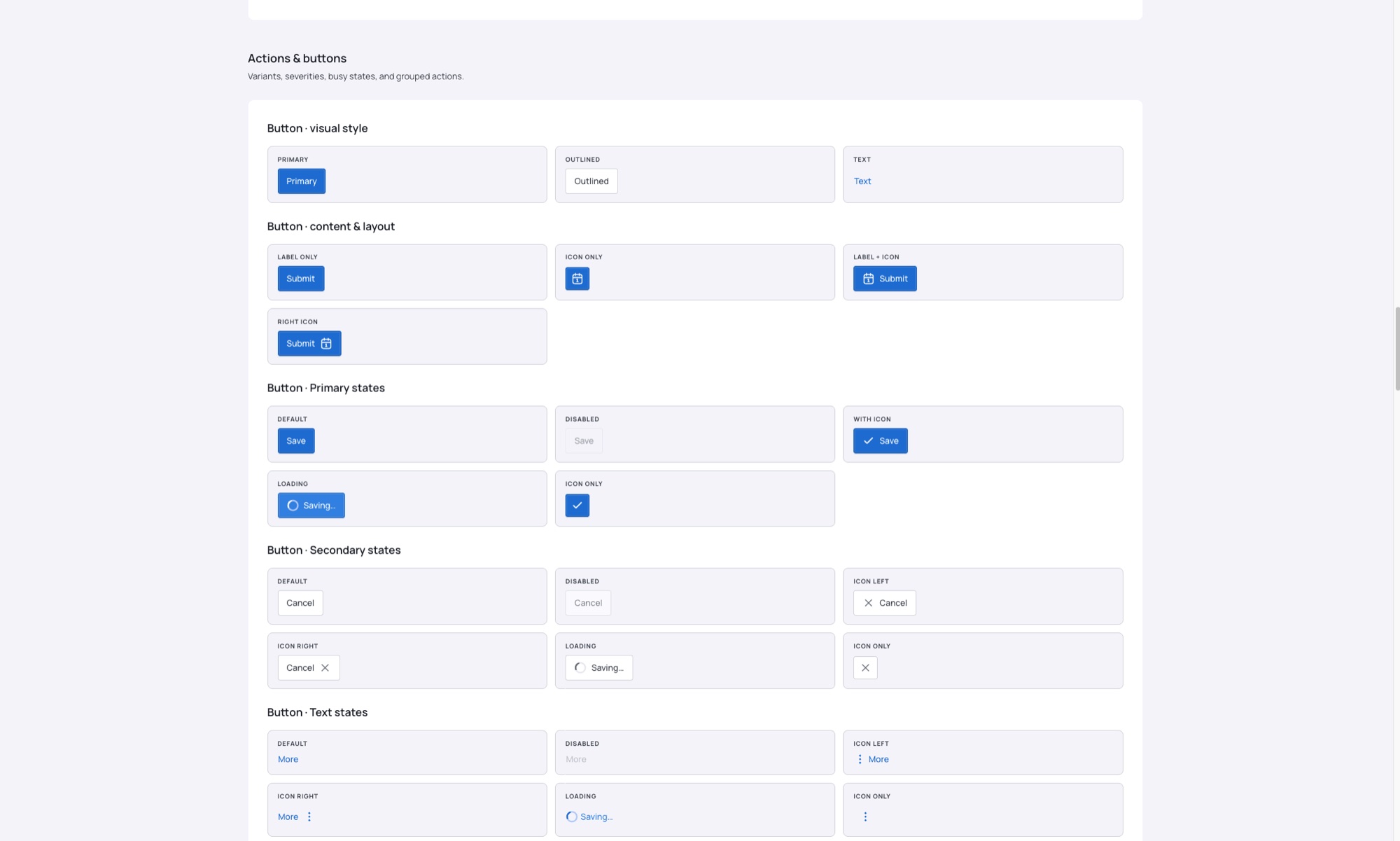The height and width of the screenshot is (841, 1400).
Task: Click the Label Only Submit button
Action: coord(301,279)
